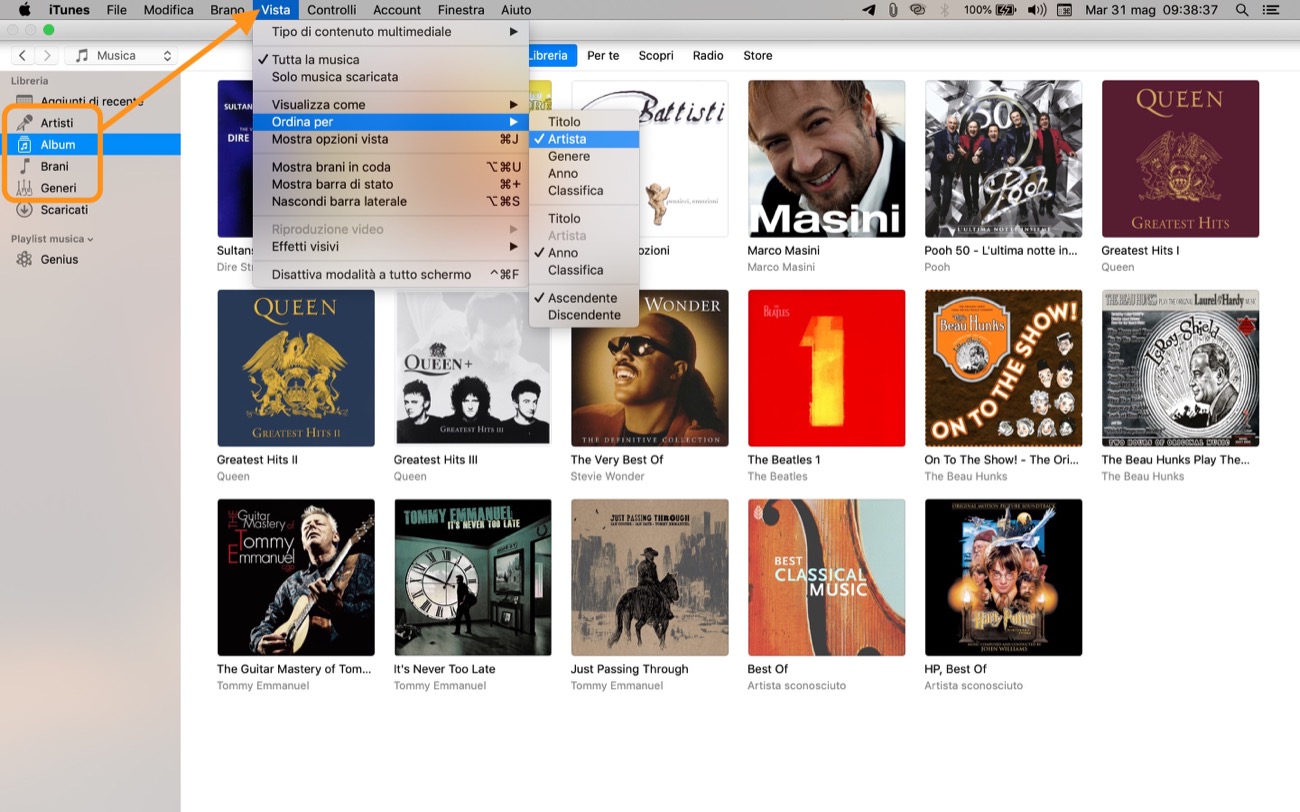This screenshot has height=812, width=1300.
Task: Go forward with the right arrow
Action: [46, 56]
